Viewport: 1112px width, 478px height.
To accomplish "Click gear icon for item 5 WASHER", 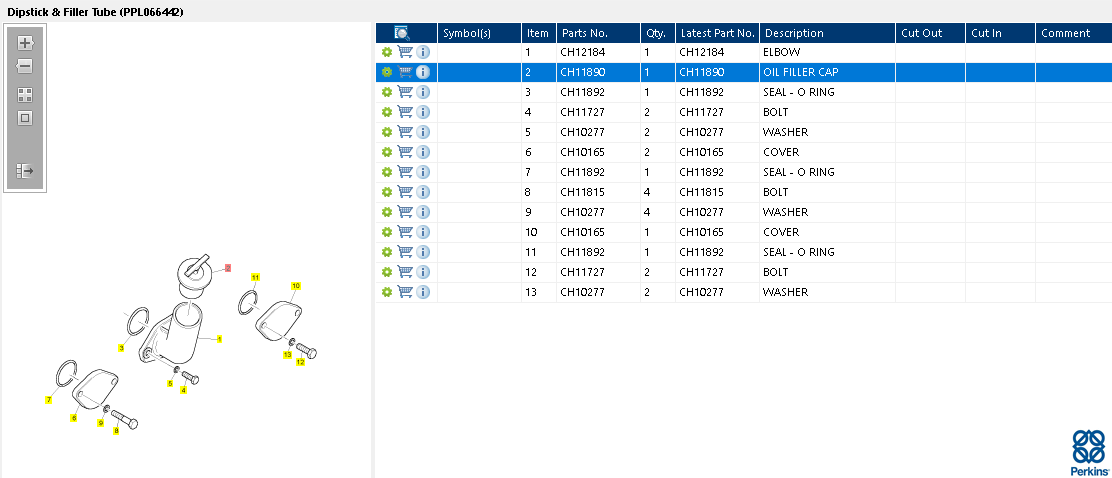I will (387, 132).
